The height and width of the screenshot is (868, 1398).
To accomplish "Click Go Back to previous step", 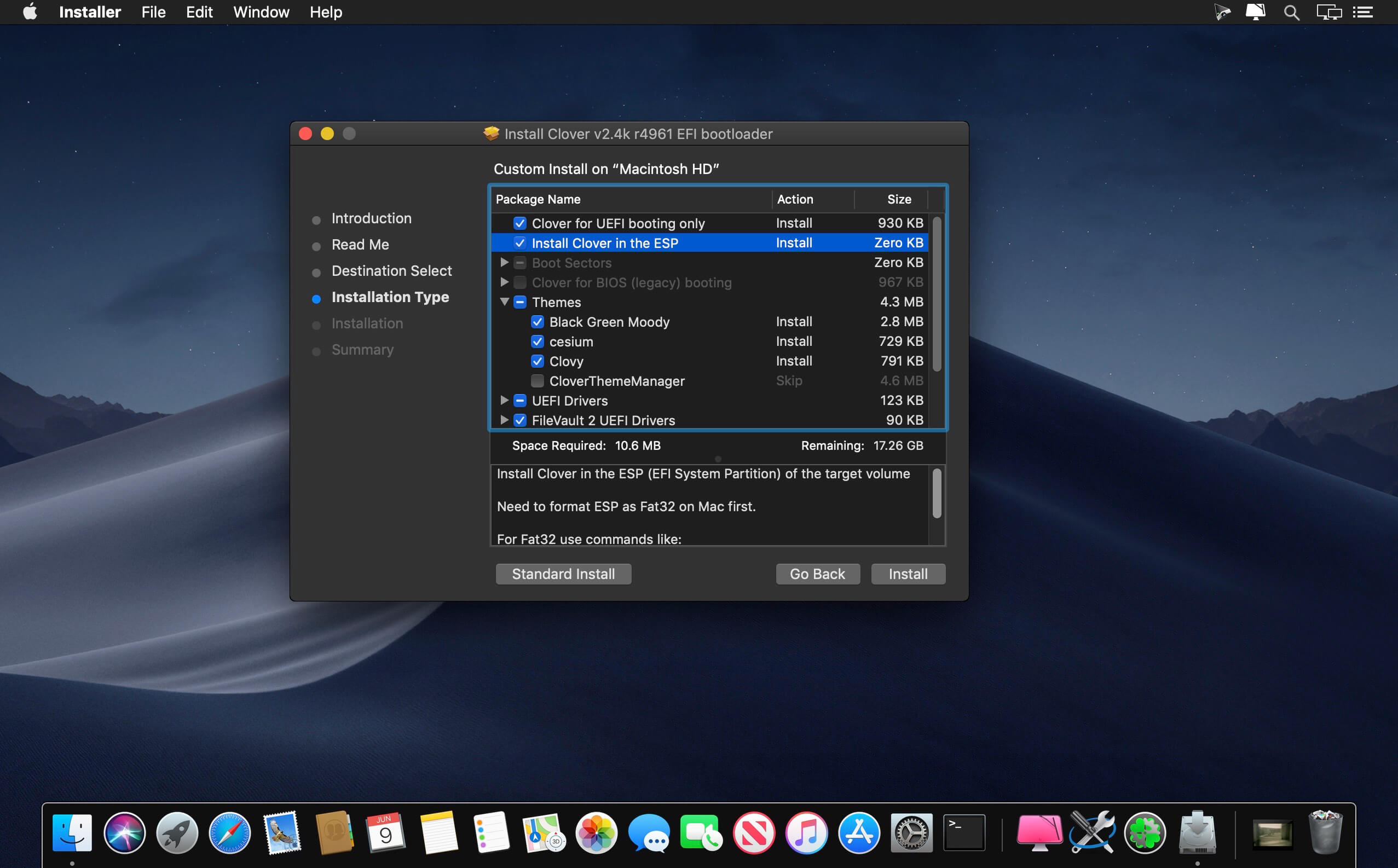I will coord(817,573).
